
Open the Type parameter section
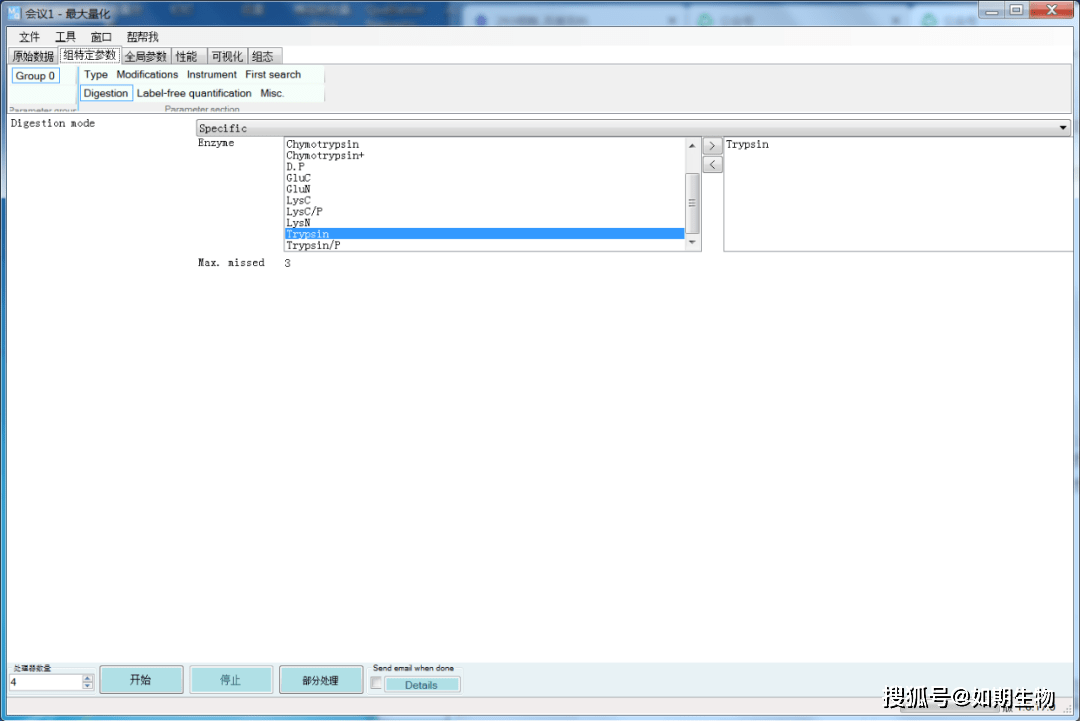click(x=96, y=74)
